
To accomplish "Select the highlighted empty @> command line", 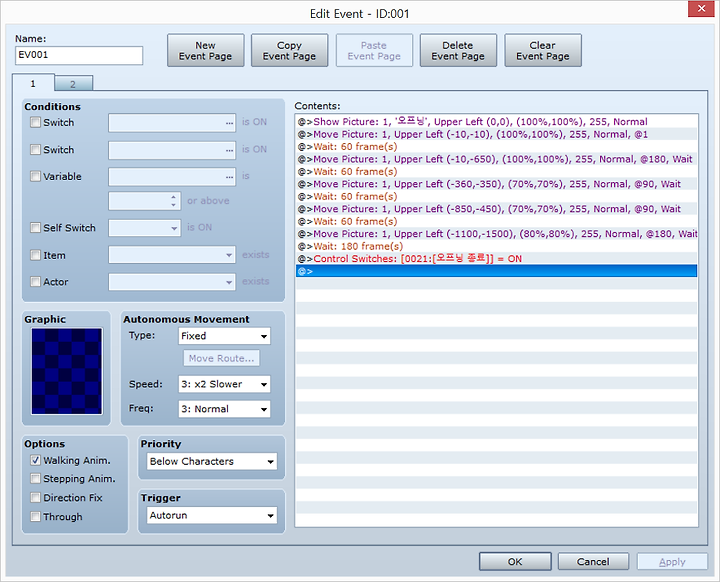I will pyautogui.click(x=496, y=271).
